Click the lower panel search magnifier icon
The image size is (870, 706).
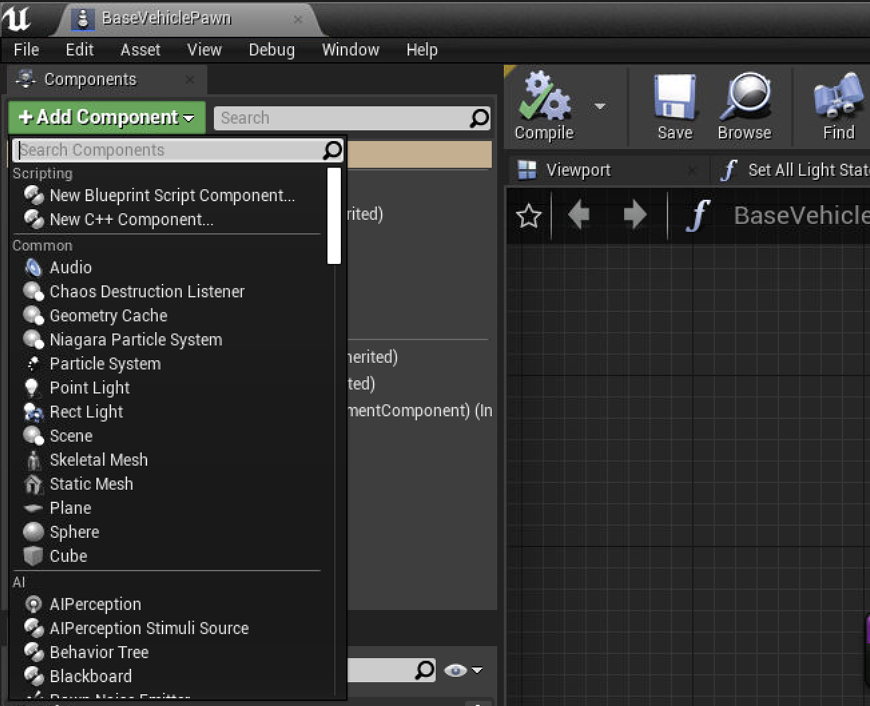pyautogui.click(x=424, y=670)
